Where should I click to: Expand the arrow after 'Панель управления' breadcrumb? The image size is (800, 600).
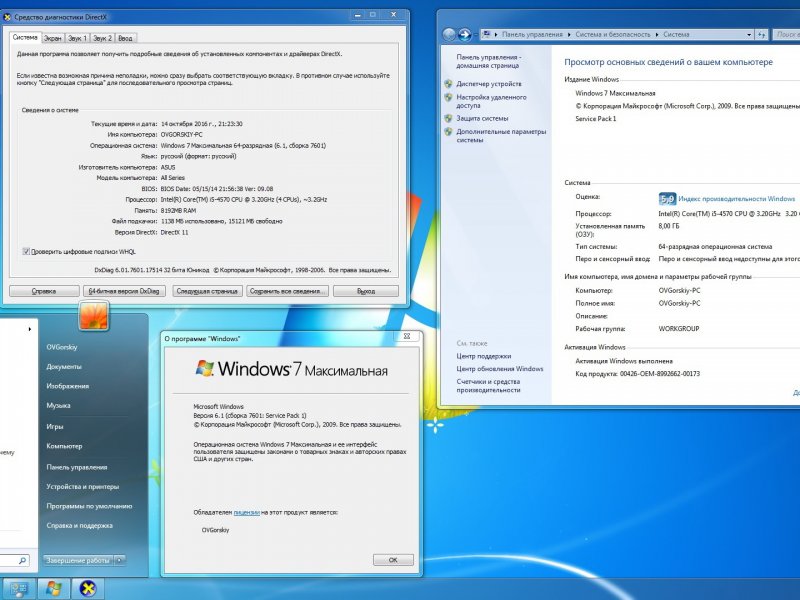569,35
